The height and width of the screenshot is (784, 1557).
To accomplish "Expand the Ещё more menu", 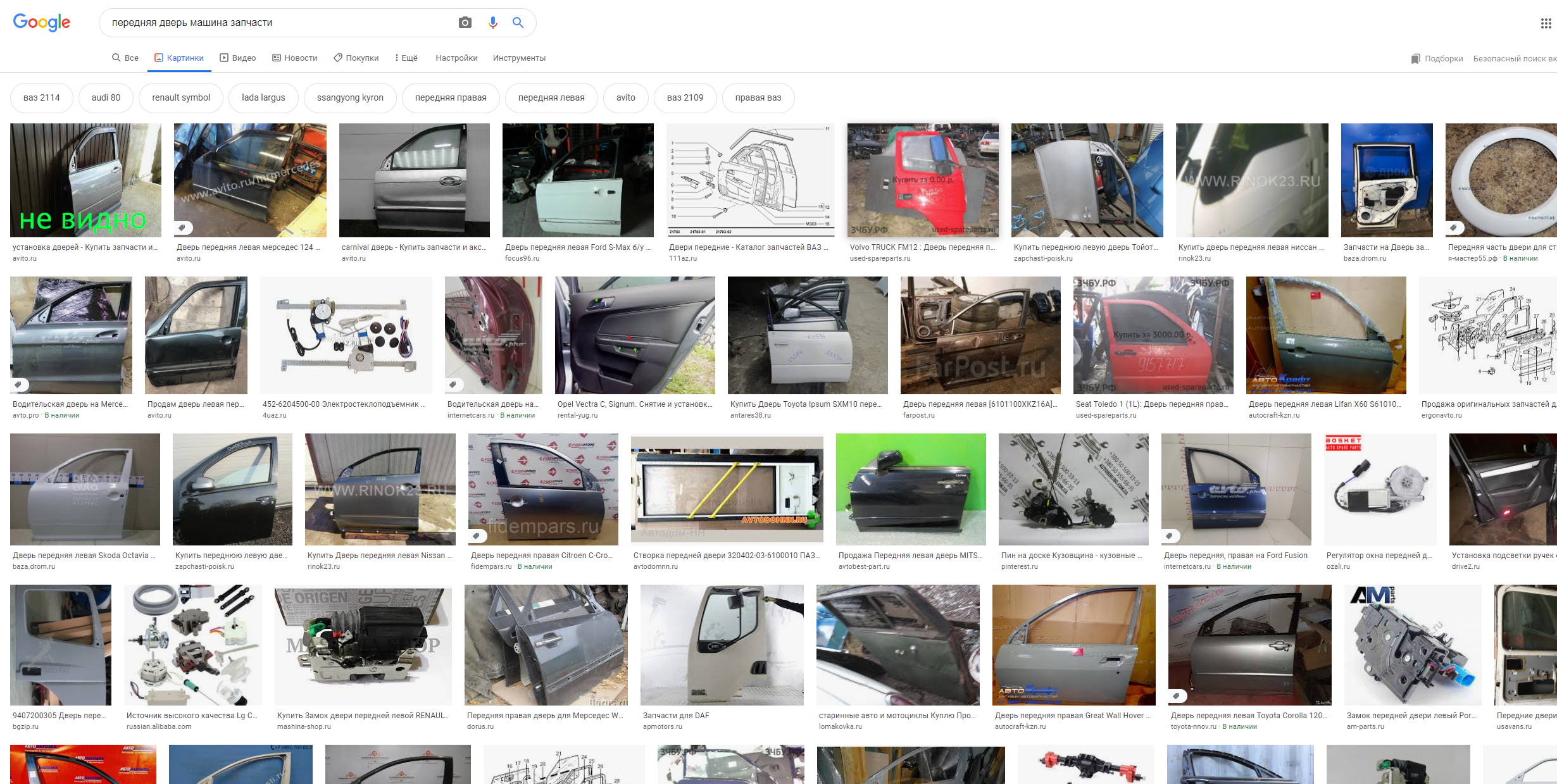I will coord(406,58).
